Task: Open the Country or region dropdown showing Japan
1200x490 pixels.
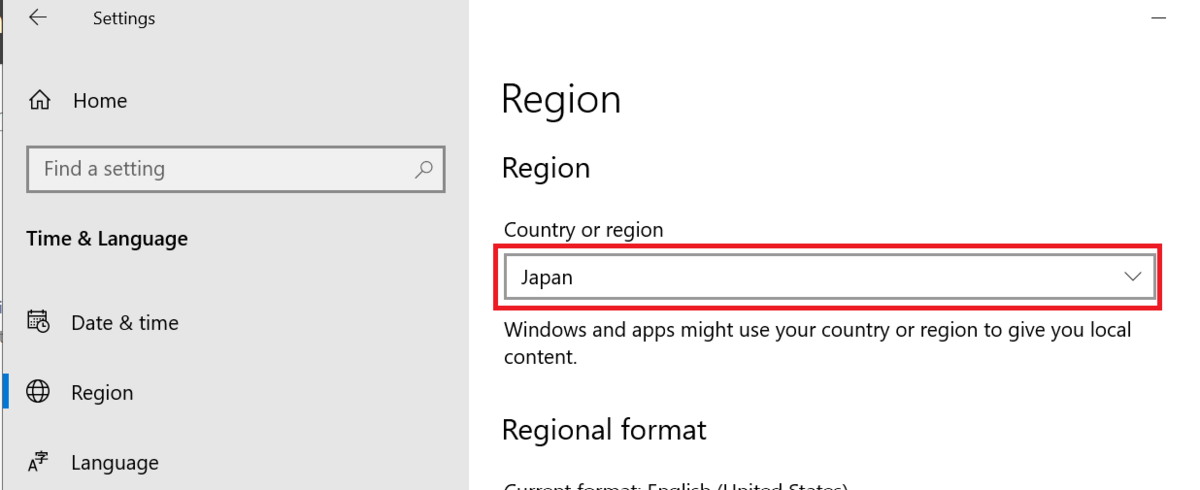Action: point(830,277)
